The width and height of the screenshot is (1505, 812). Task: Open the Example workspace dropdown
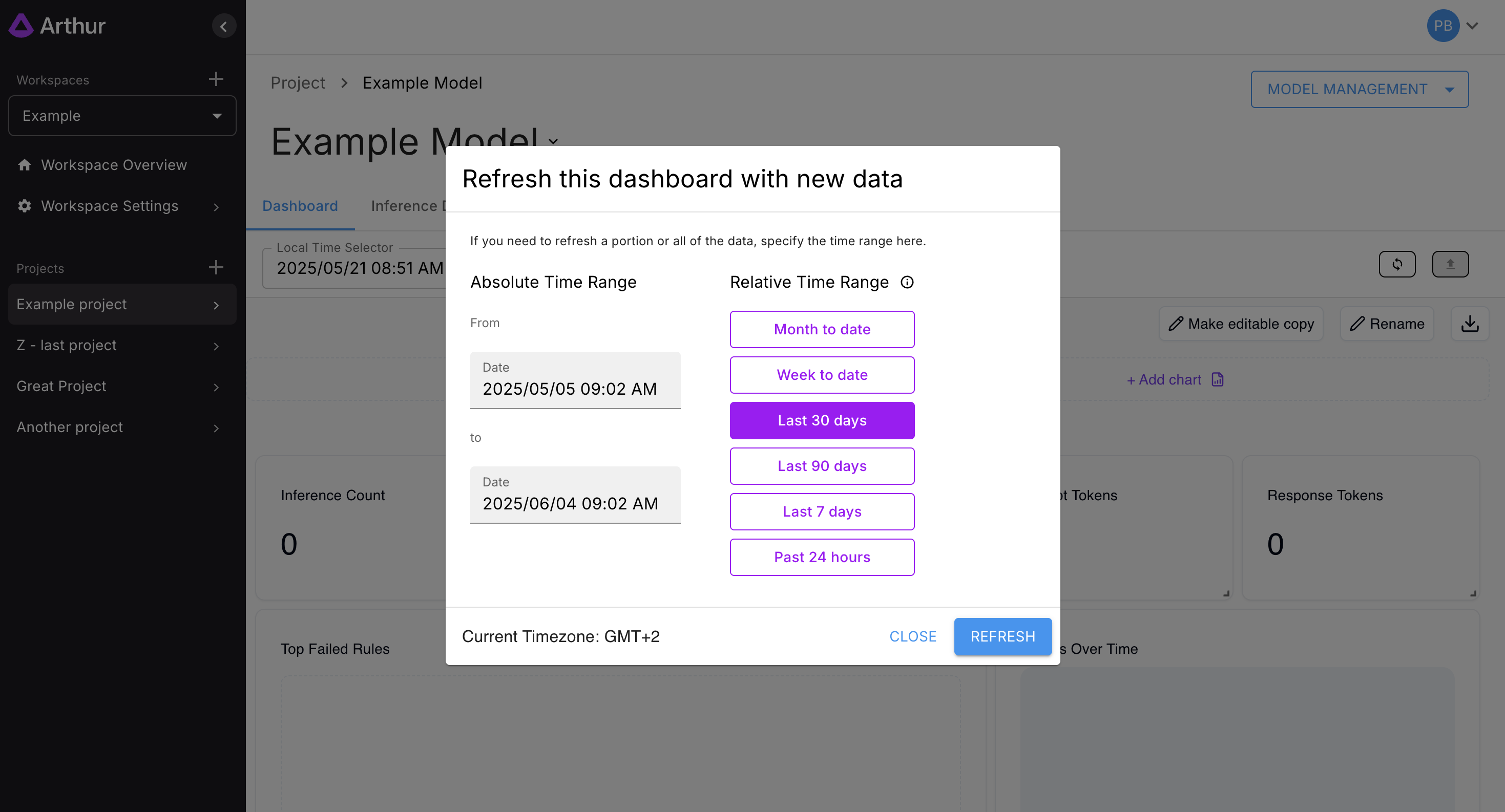point(122,116)
